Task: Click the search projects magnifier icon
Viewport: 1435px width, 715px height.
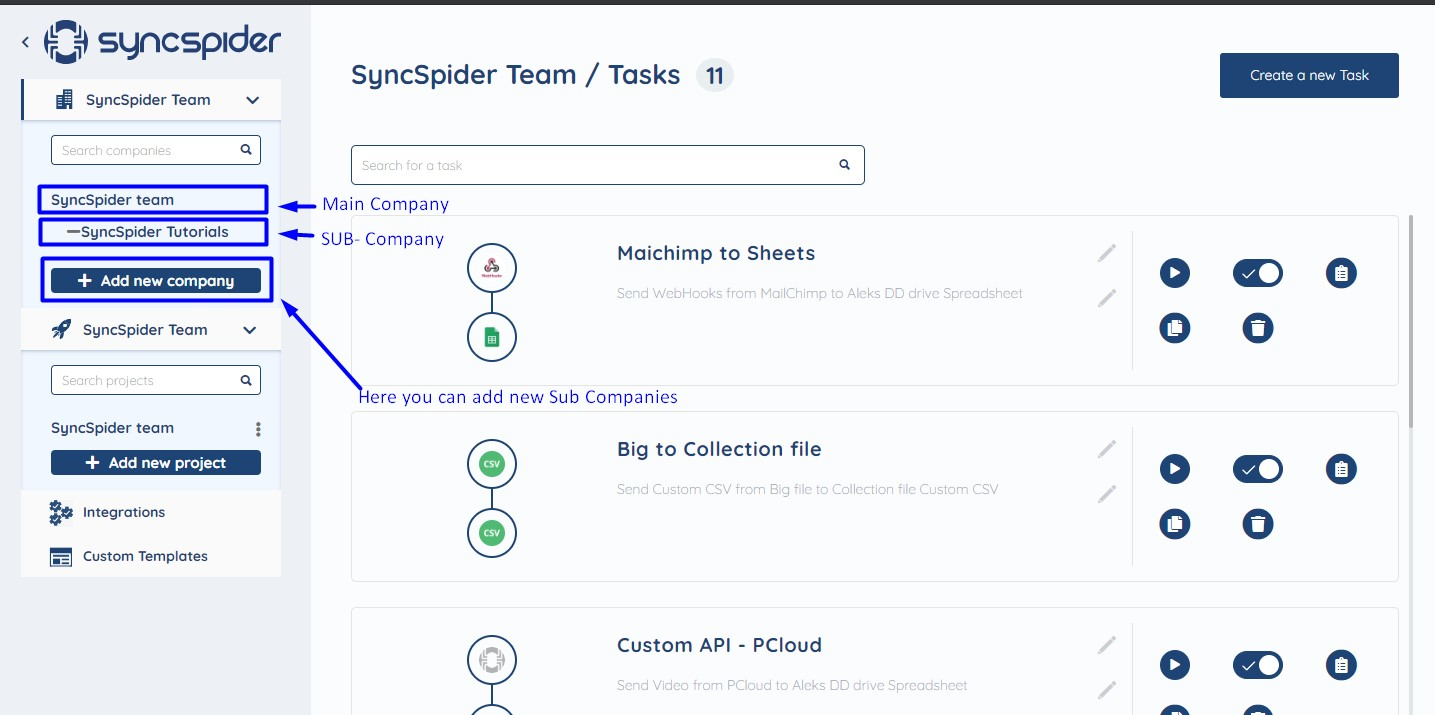Action: click(x=246, y=380)
